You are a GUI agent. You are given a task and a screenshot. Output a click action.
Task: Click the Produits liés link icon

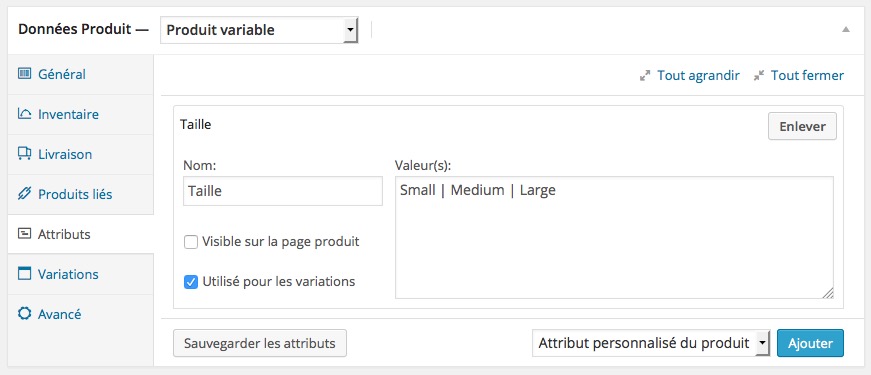click(24, 194)
